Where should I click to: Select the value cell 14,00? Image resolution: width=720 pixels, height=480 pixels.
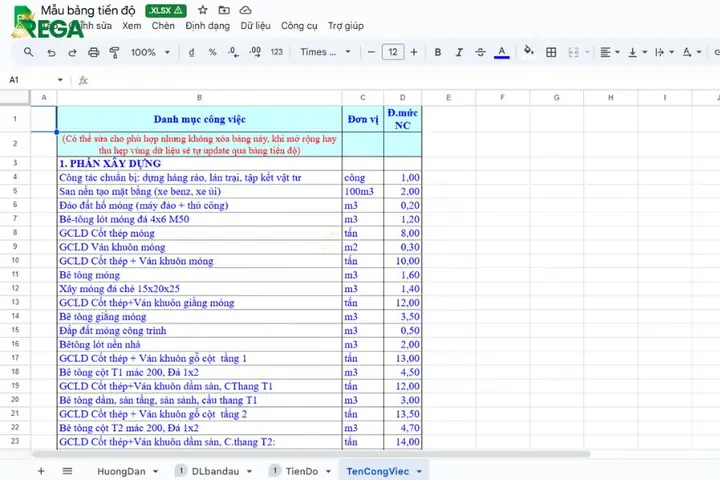click(403, 442)
